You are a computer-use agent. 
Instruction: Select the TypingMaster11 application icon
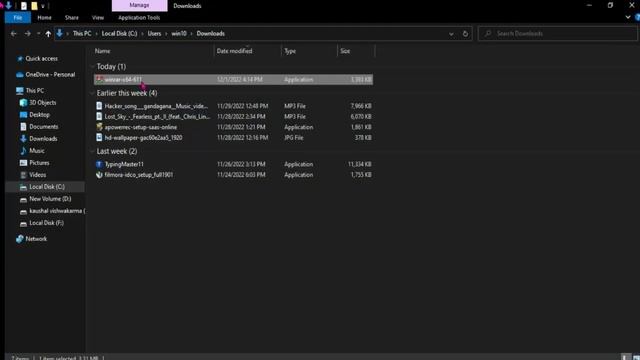tap(99, 164)
